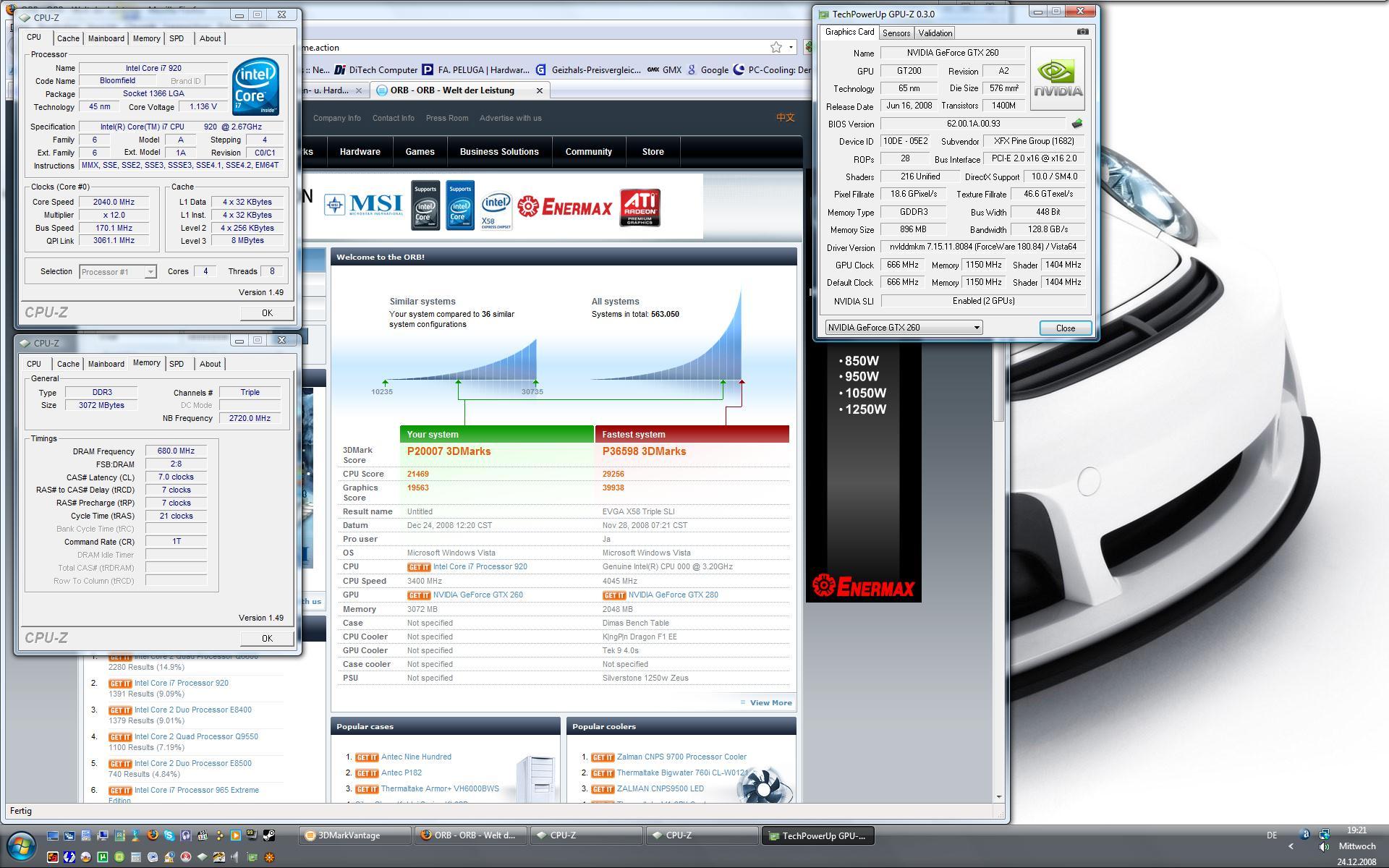
Task: Follow the View More link
Action: tap(770, 702)
